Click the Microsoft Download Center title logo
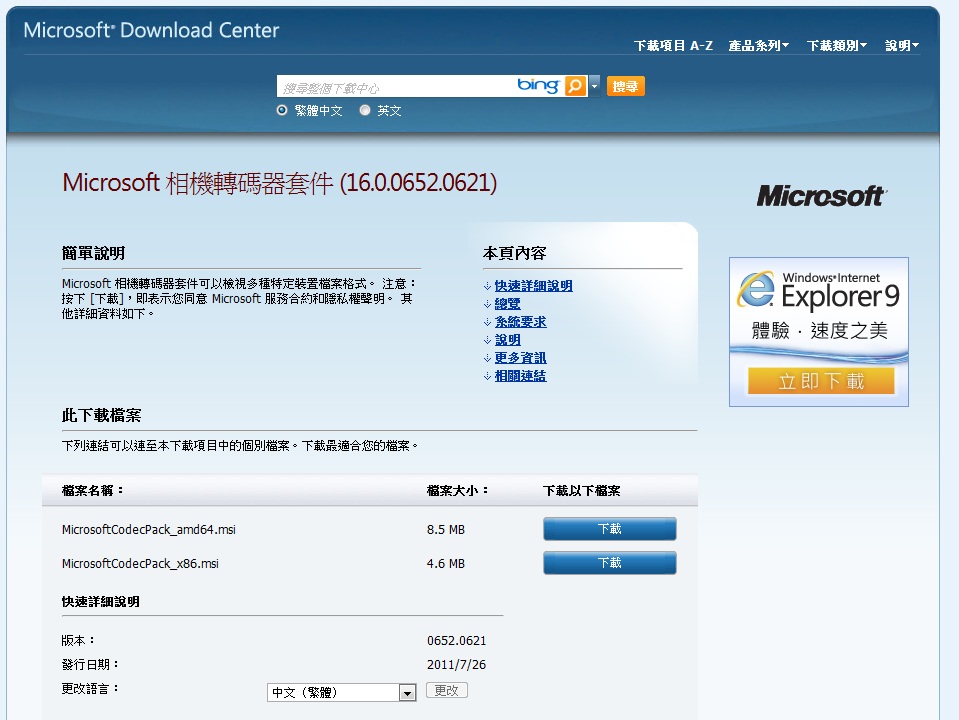The width and height of the screenshot is (959, 720). [x=151, y=30]
